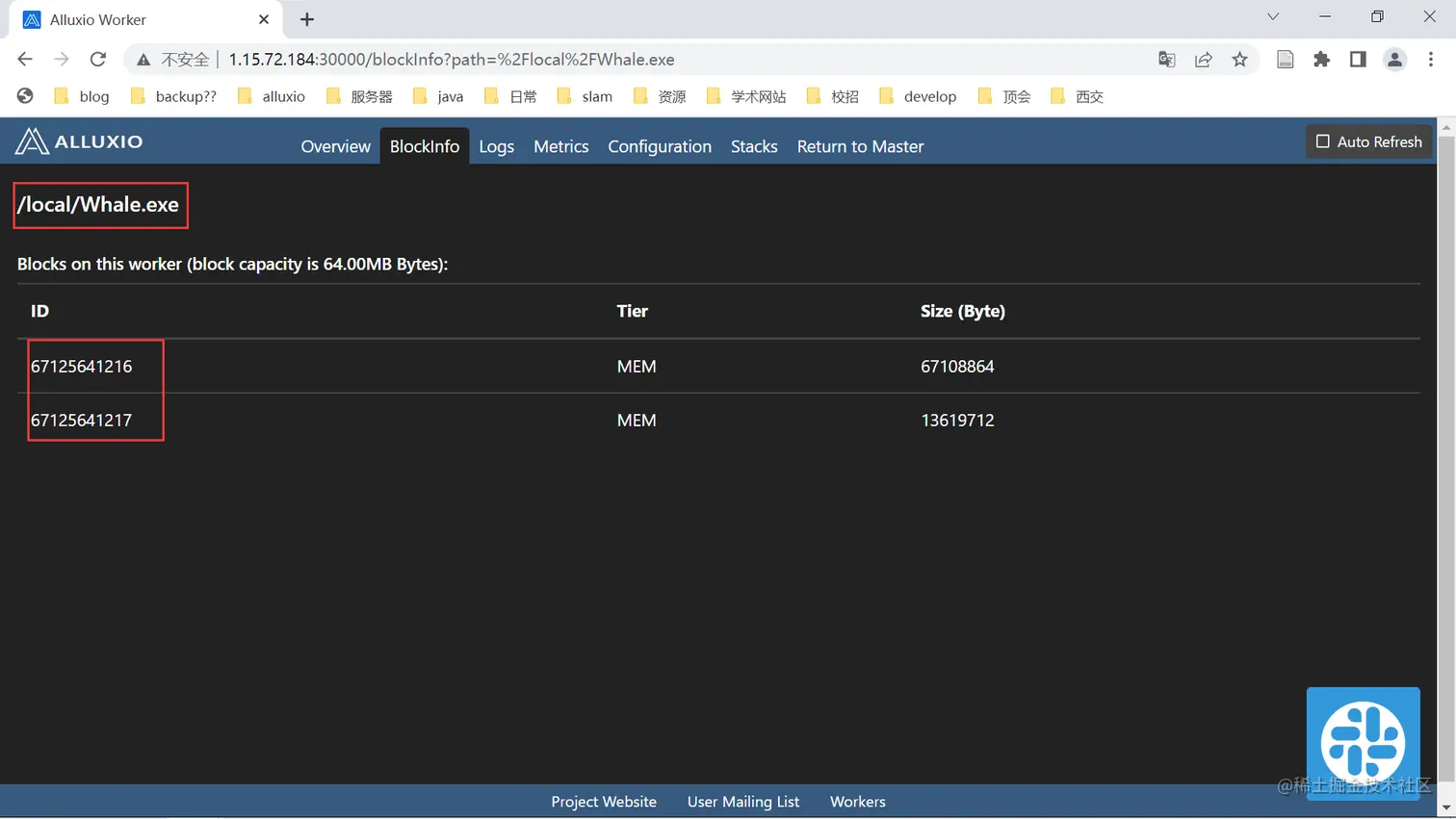
Task: Open the Project Website footer link
Action: pos(604,802)
